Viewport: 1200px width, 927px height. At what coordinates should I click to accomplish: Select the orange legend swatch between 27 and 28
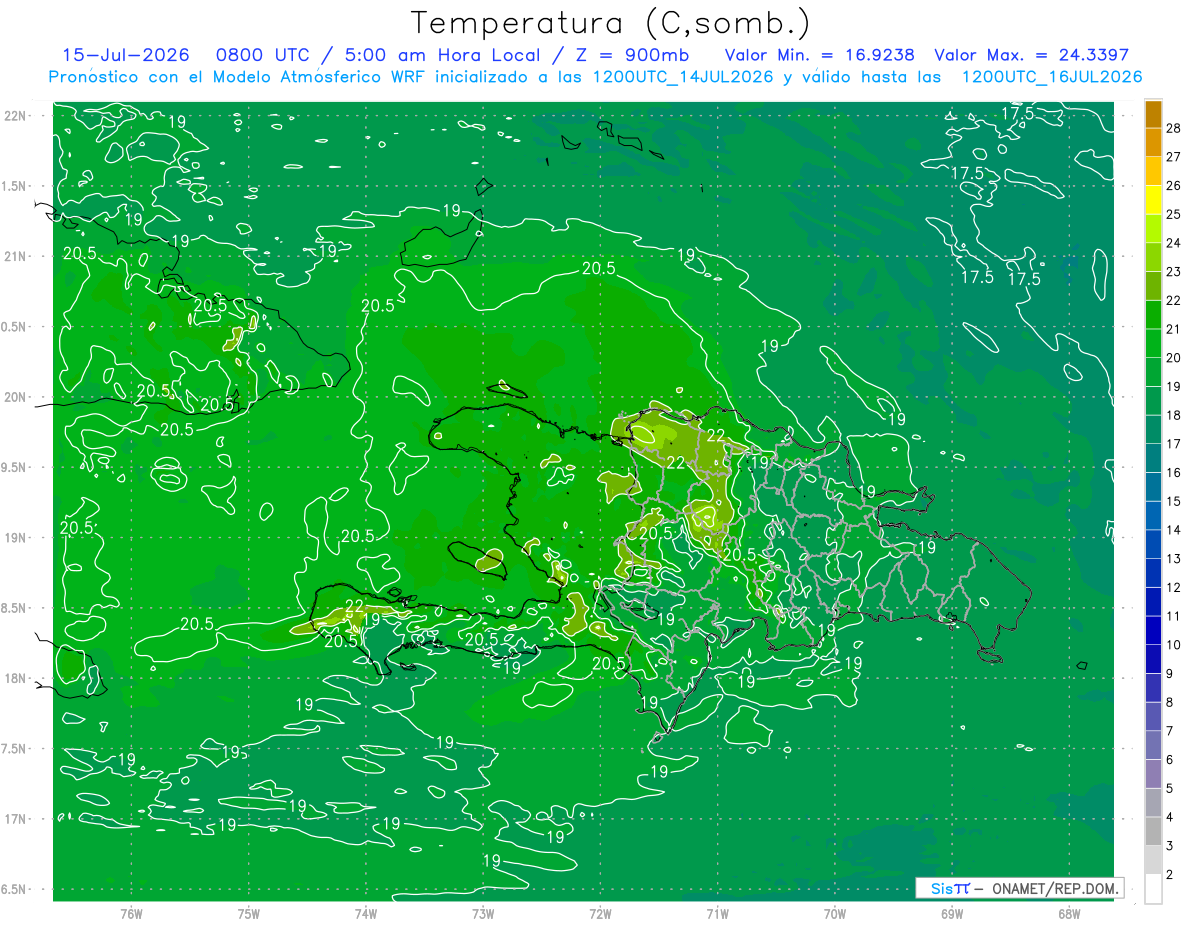(x=1153, y=143)
